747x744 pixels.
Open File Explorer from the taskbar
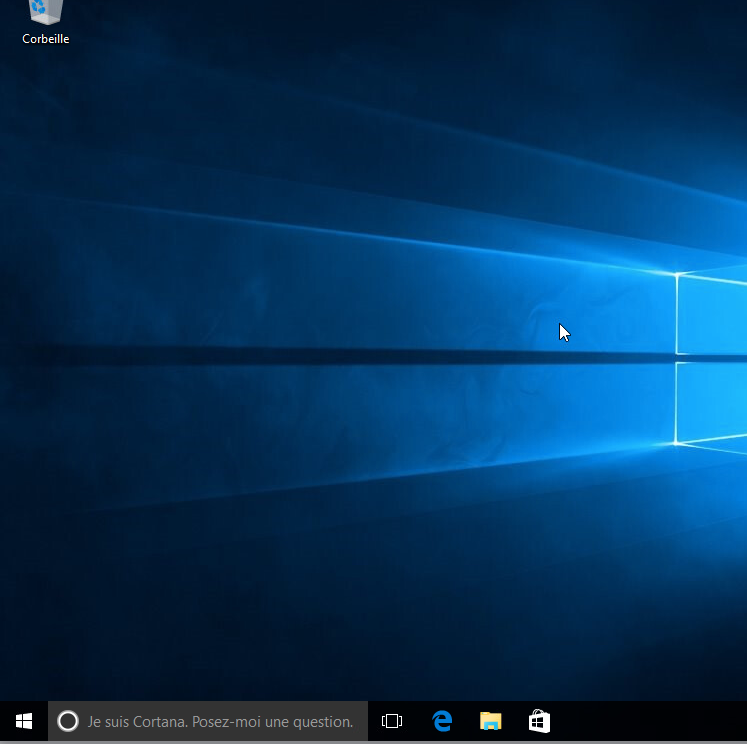click(x=490, y=721)
